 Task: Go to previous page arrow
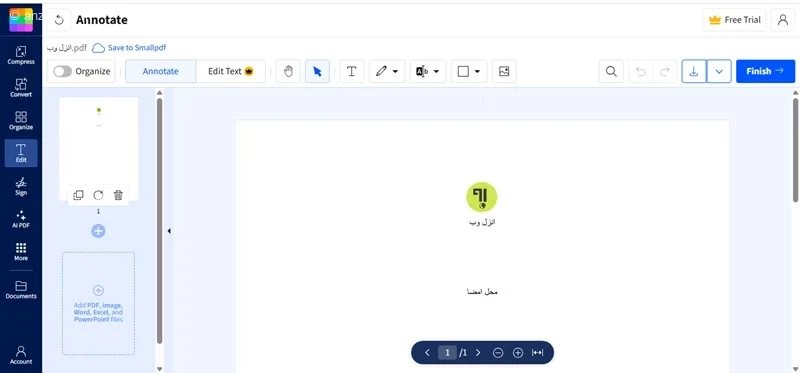coord(427,353)
